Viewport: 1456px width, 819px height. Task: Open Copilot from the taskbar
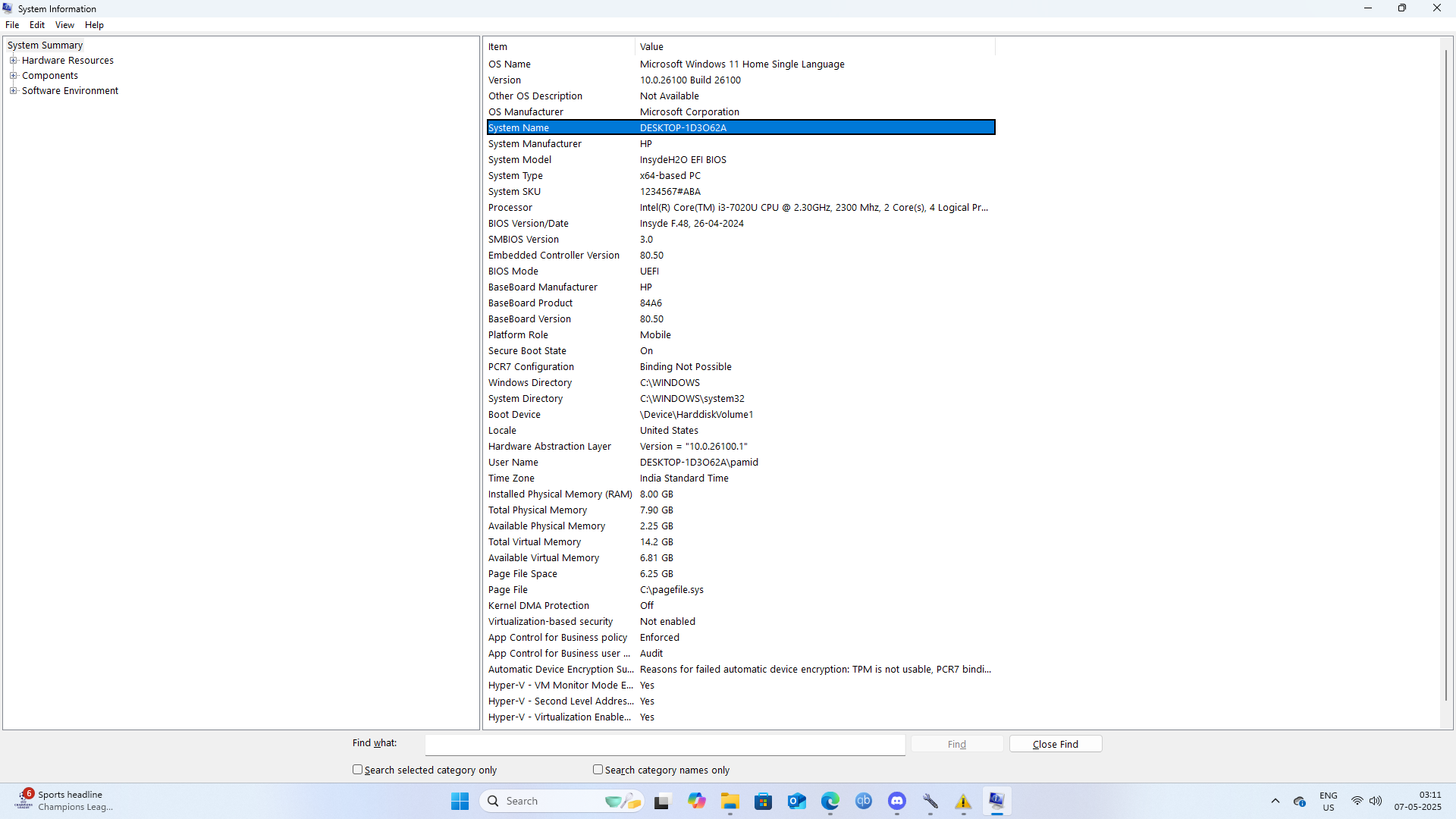click(x=697, y=801)
